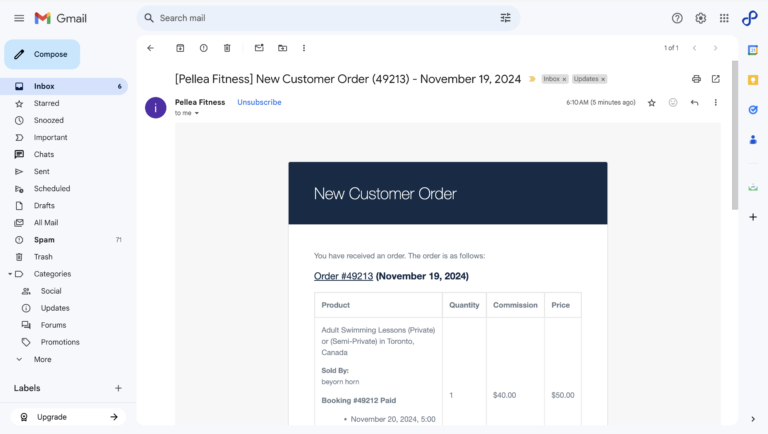The width and height of the screenshot is (768, 434).
Task: Open Google Keep side panel
Action: click(753, 80)
